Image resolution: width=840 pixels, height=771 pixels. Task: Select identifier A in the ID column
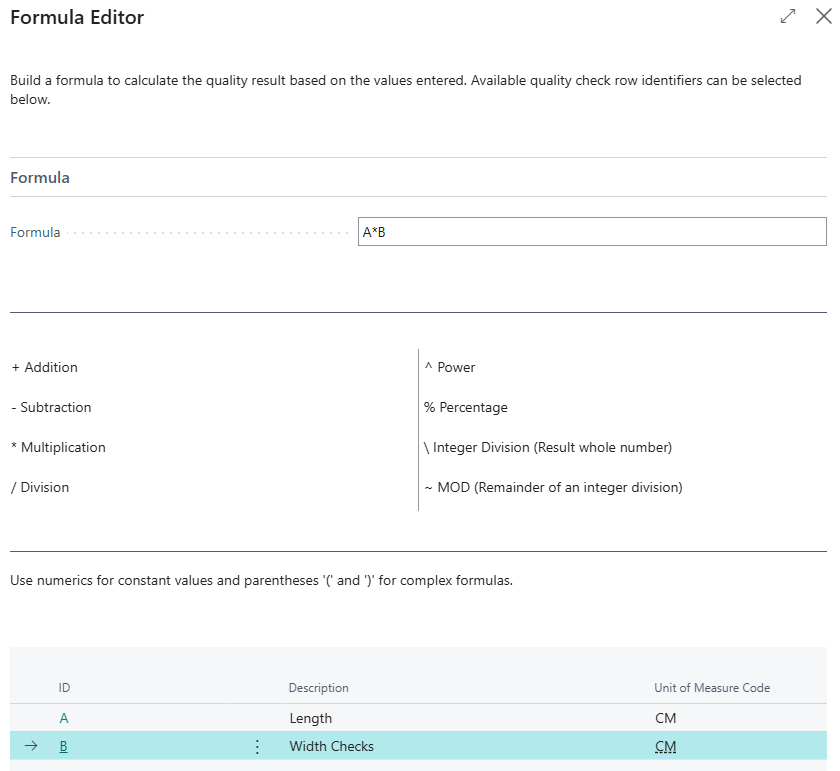(x=64, y=718)
